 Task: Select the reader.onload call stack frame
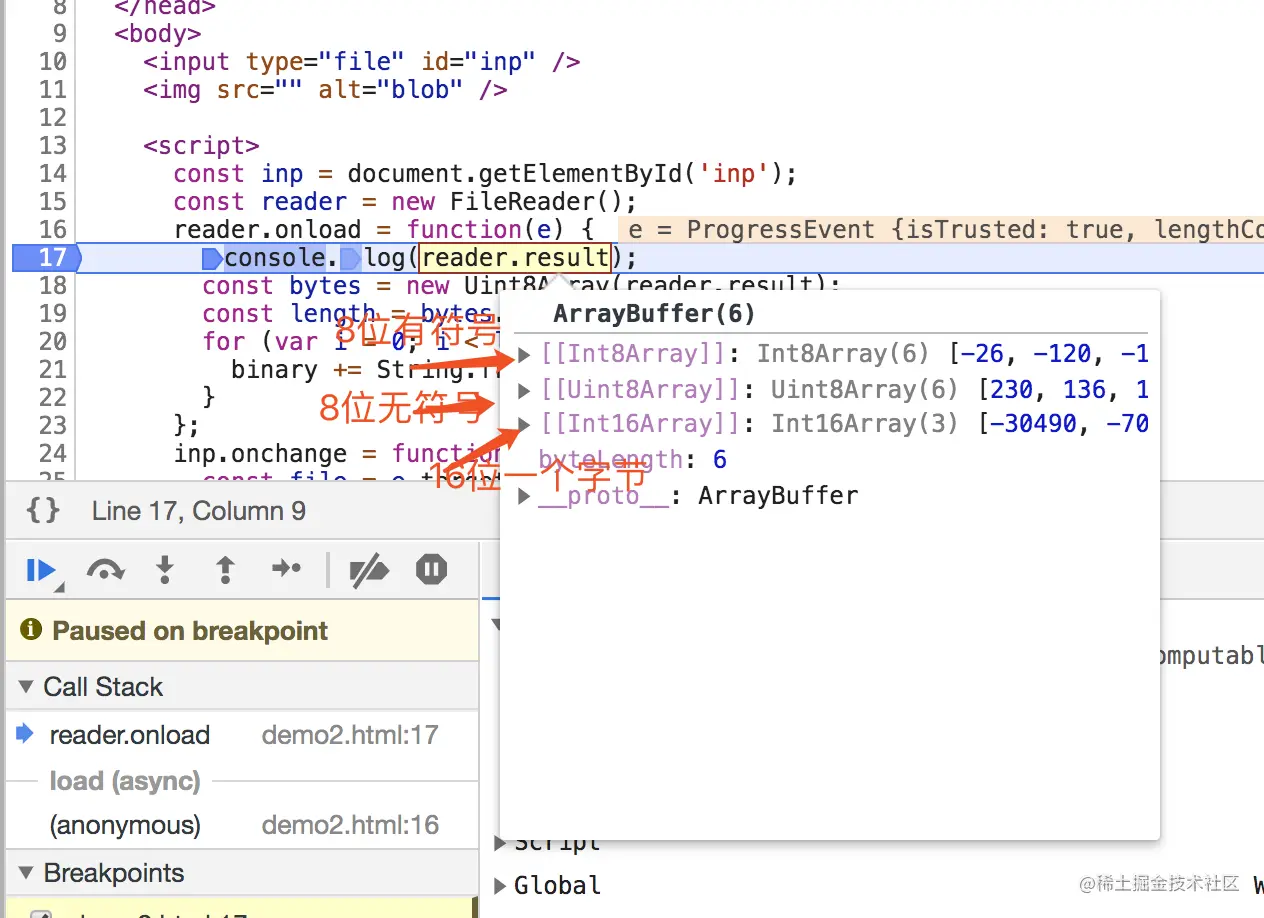coord(242,735)
